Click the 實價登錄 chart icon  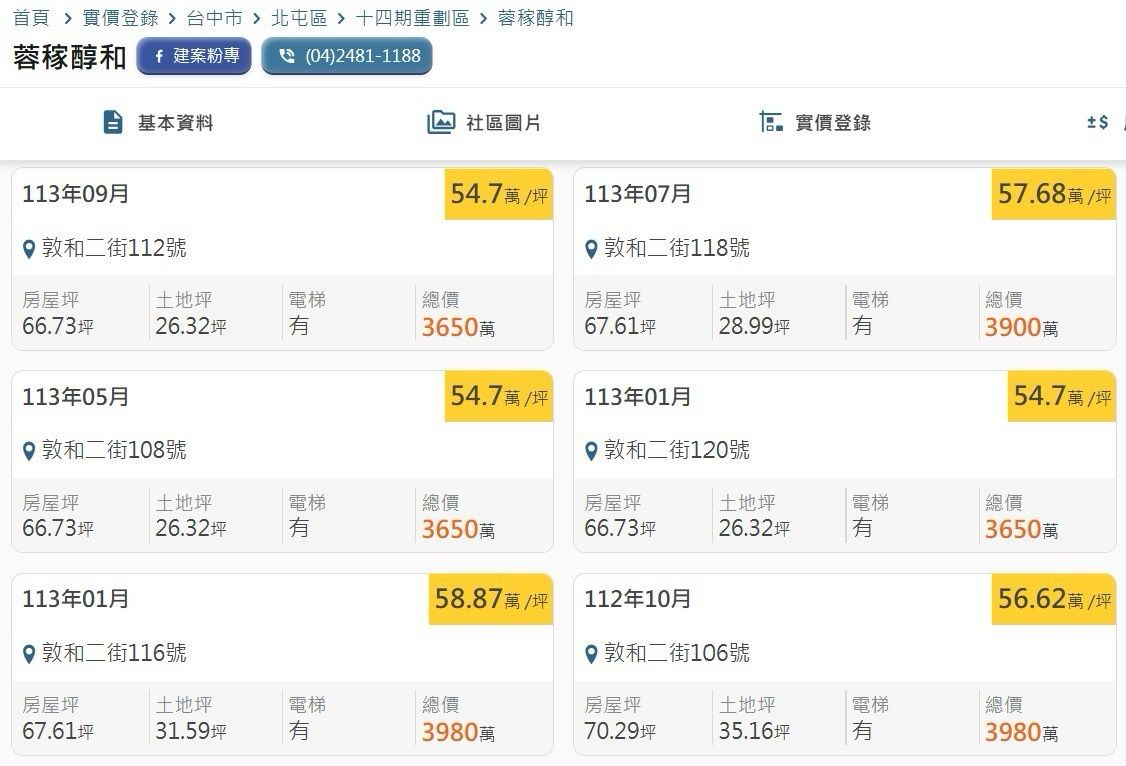(x=771, y=122)
